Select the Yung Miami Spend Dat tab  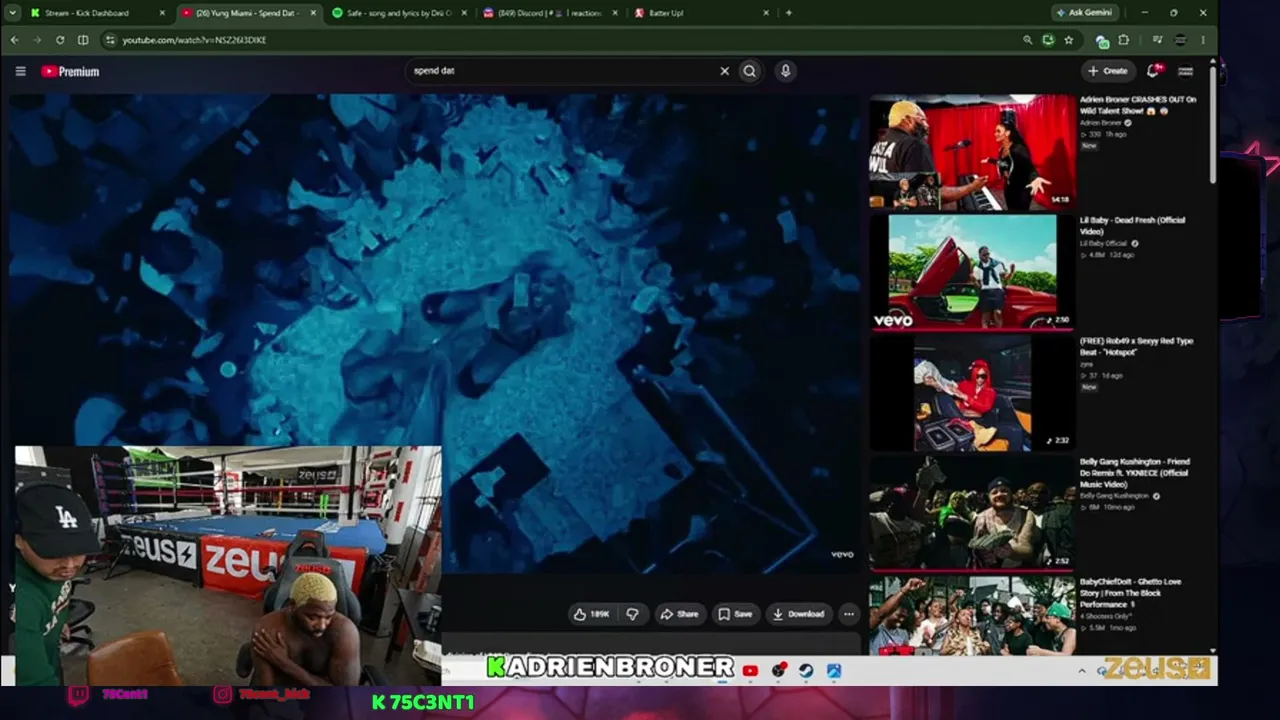click(249, 13)
